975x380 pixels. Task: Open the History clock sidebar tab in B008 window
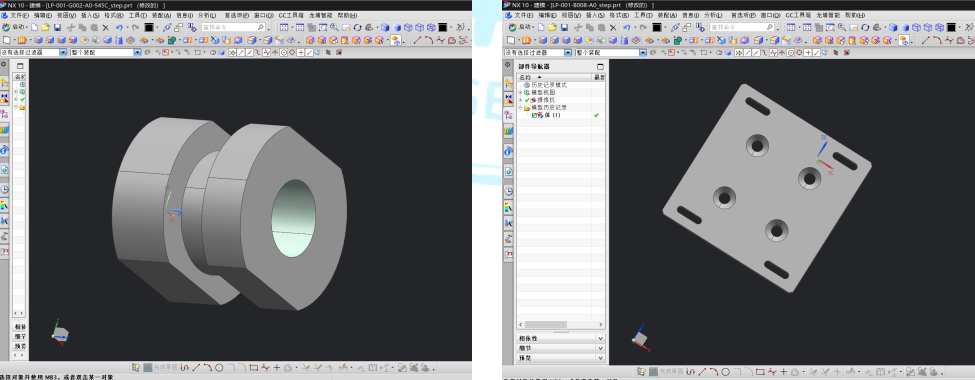[x=509, y=191]
